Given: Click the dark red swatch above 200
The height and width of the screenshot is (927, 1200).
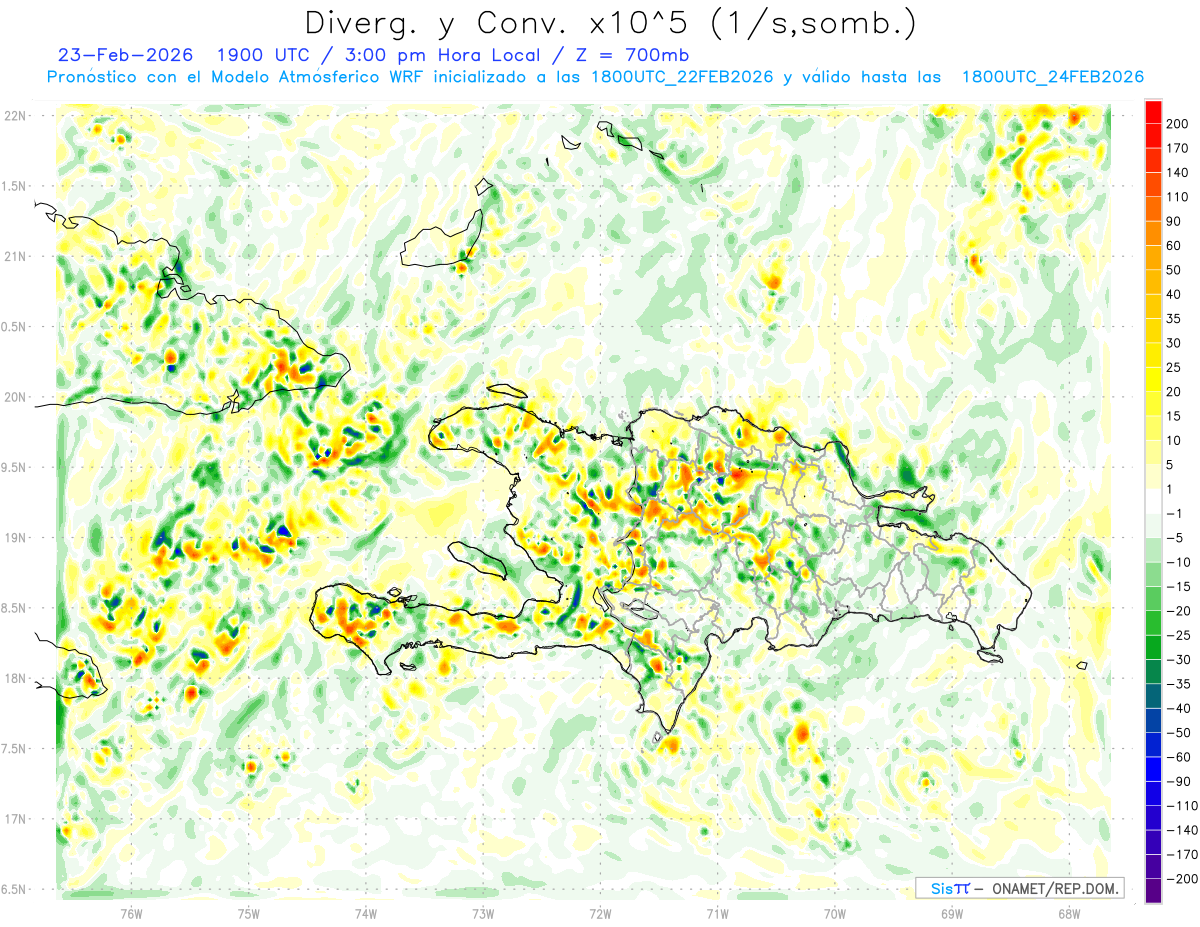Looking at the screenshot, I should (1153, 112).
